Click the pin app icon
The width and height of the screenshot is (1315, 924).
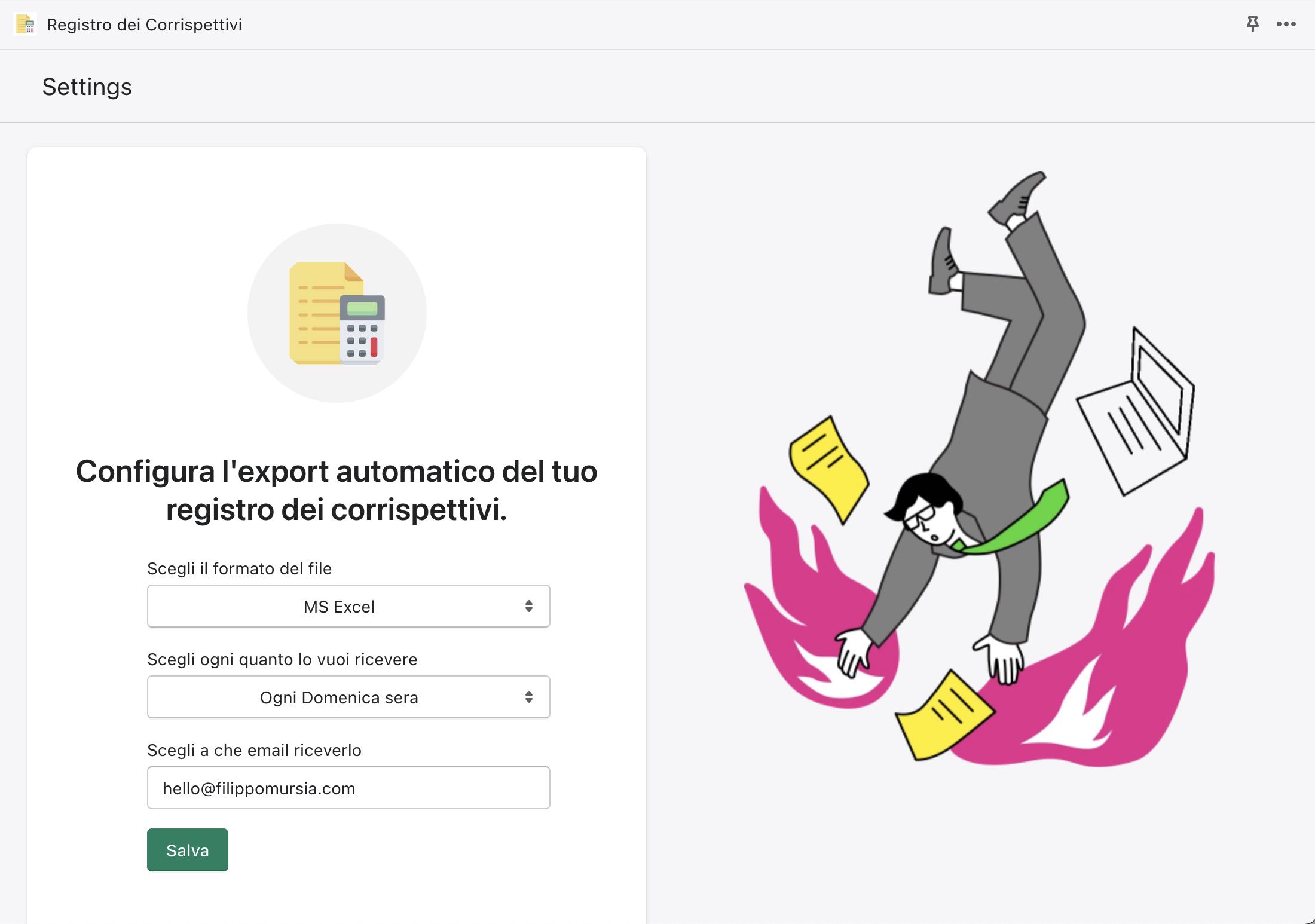[x=1252, y=24]
